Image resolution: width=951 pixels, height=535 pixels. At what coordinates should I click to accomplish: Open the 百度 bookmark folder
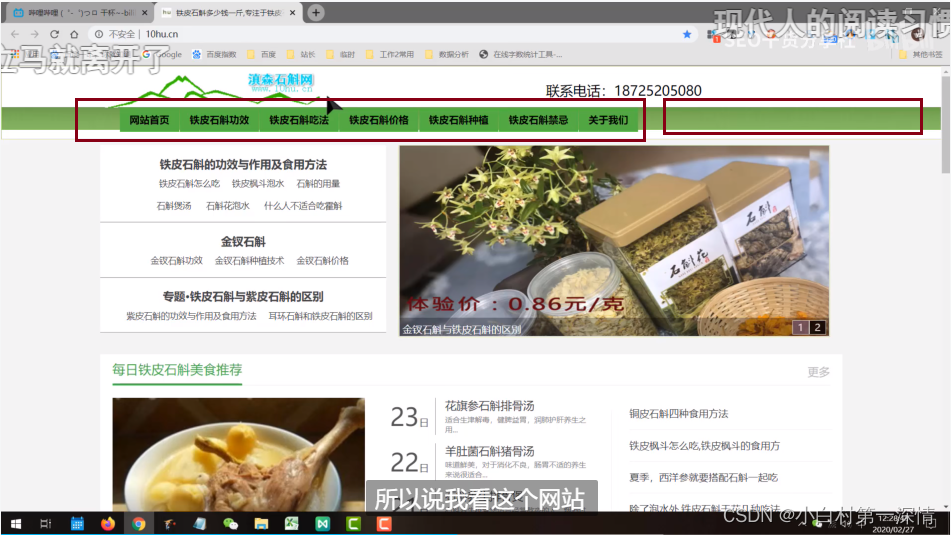point(261,54)
